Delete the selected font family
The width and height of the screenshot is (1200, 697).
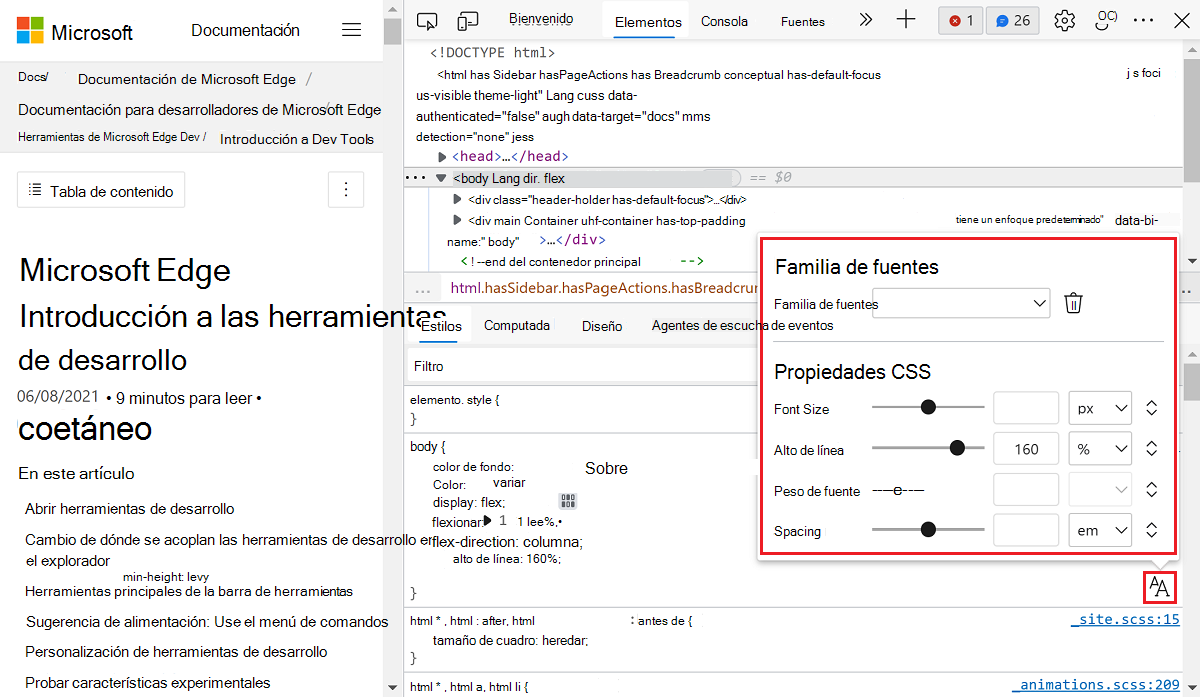tap(1073, 303)
